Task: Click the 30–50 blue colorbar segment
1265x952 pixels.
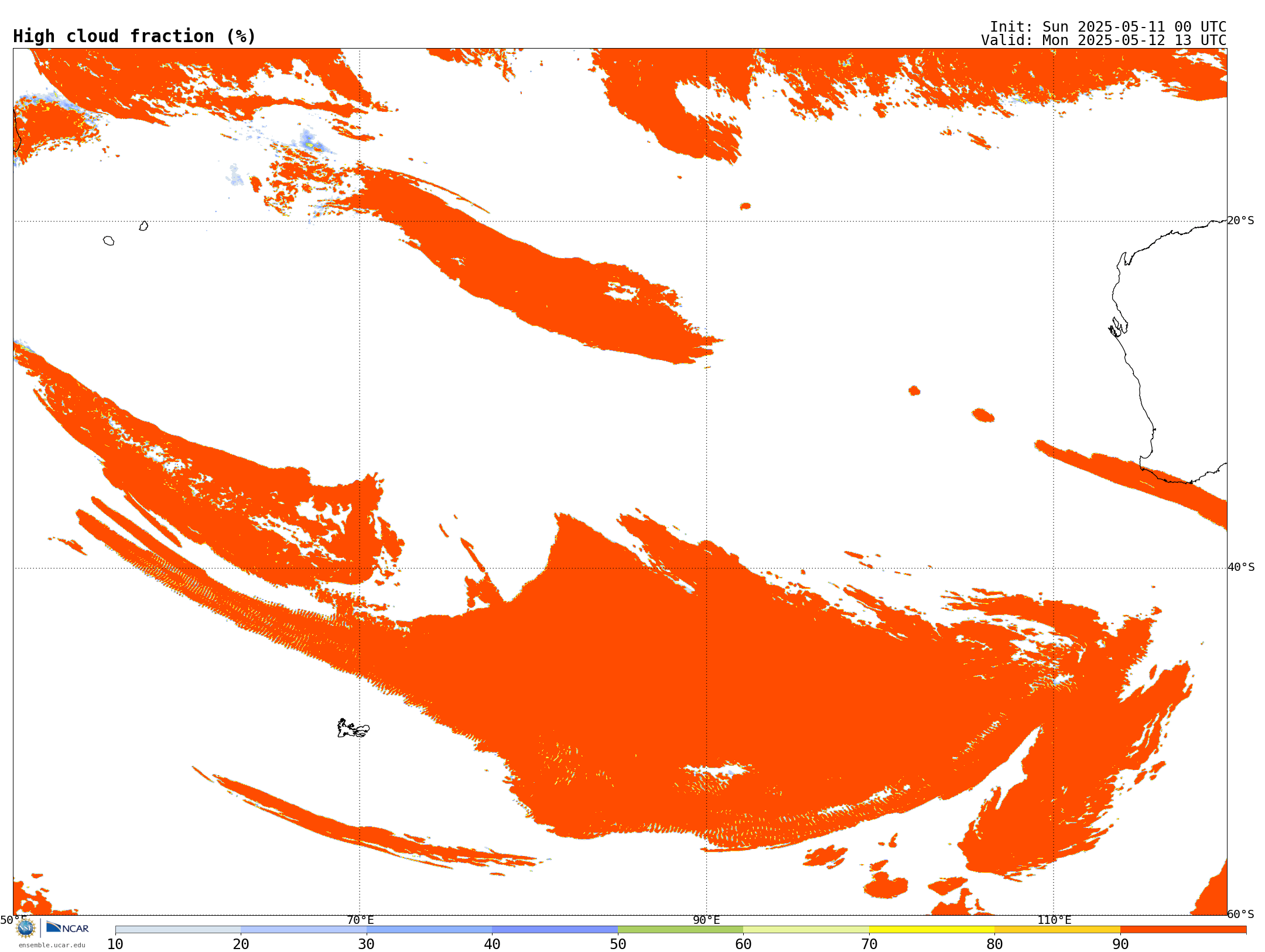Action: [x=492, y=930]
